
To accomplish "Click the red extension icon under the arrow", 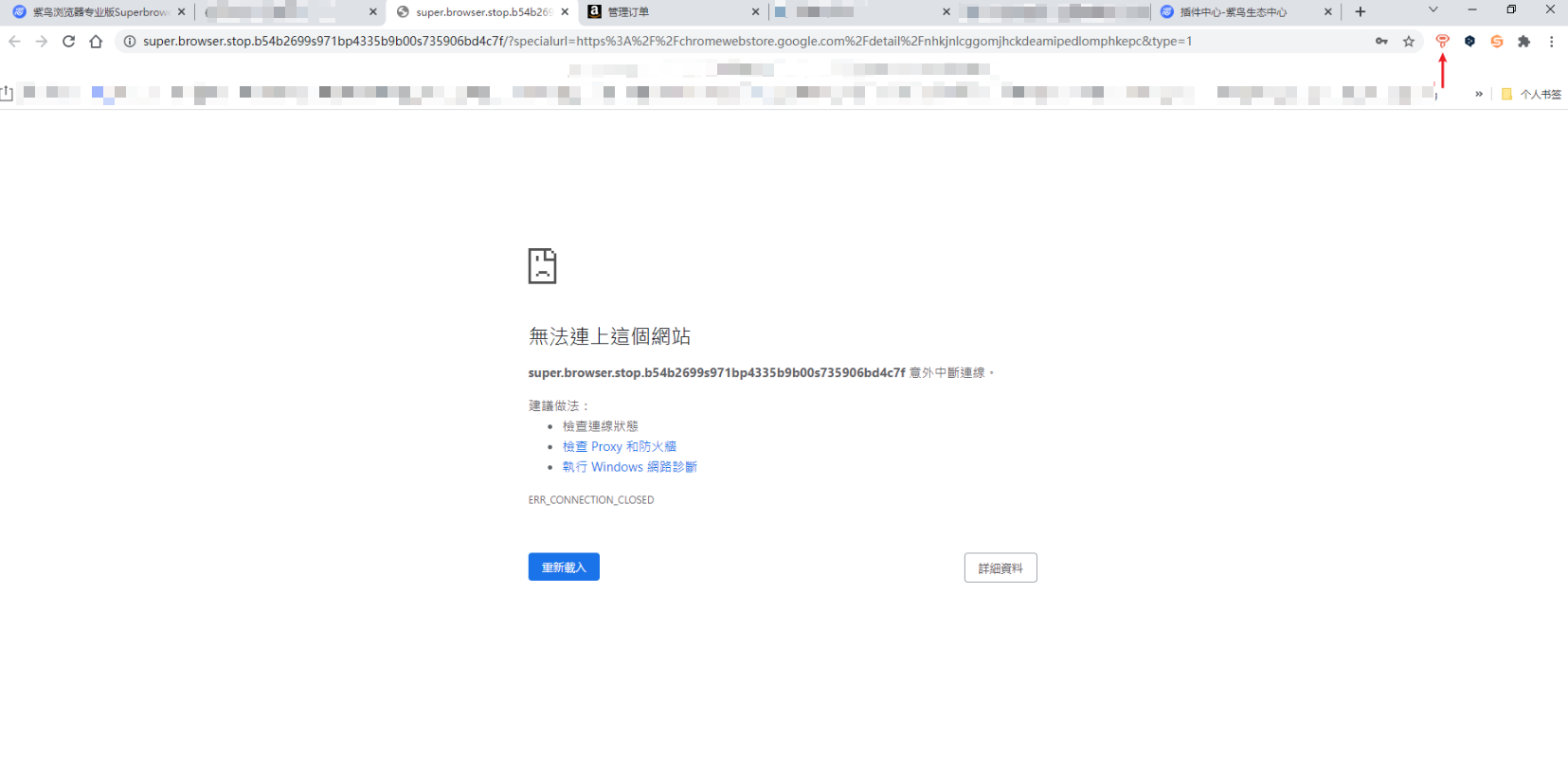I will 1442,41.
